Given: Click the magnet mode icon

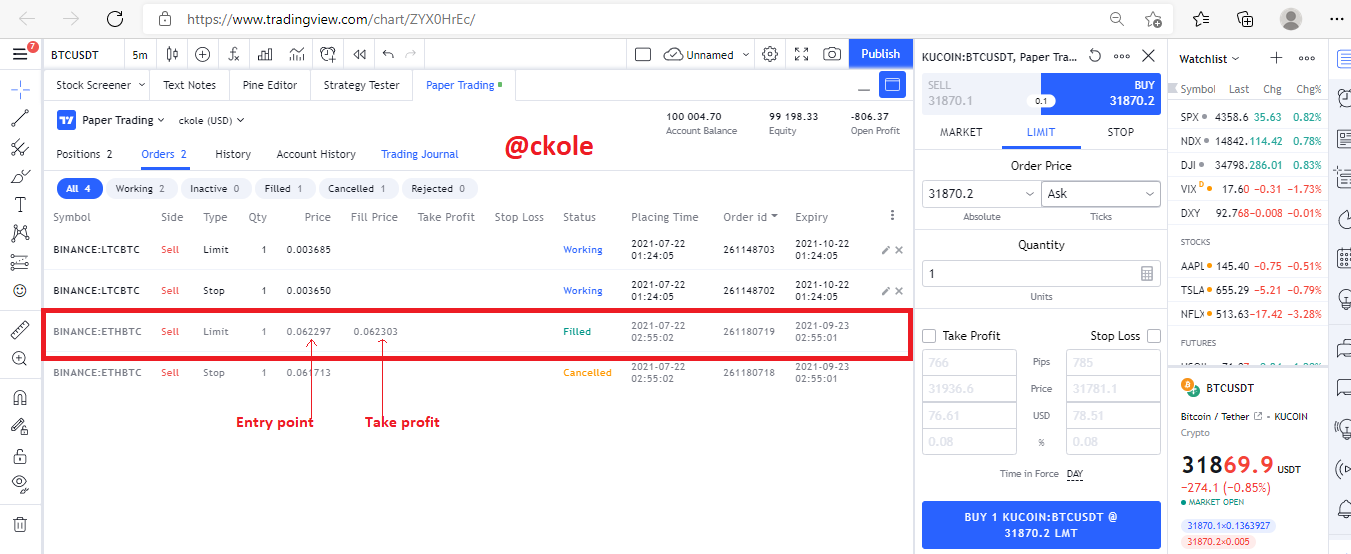Looking at the screenshot, I should (20, 397).
